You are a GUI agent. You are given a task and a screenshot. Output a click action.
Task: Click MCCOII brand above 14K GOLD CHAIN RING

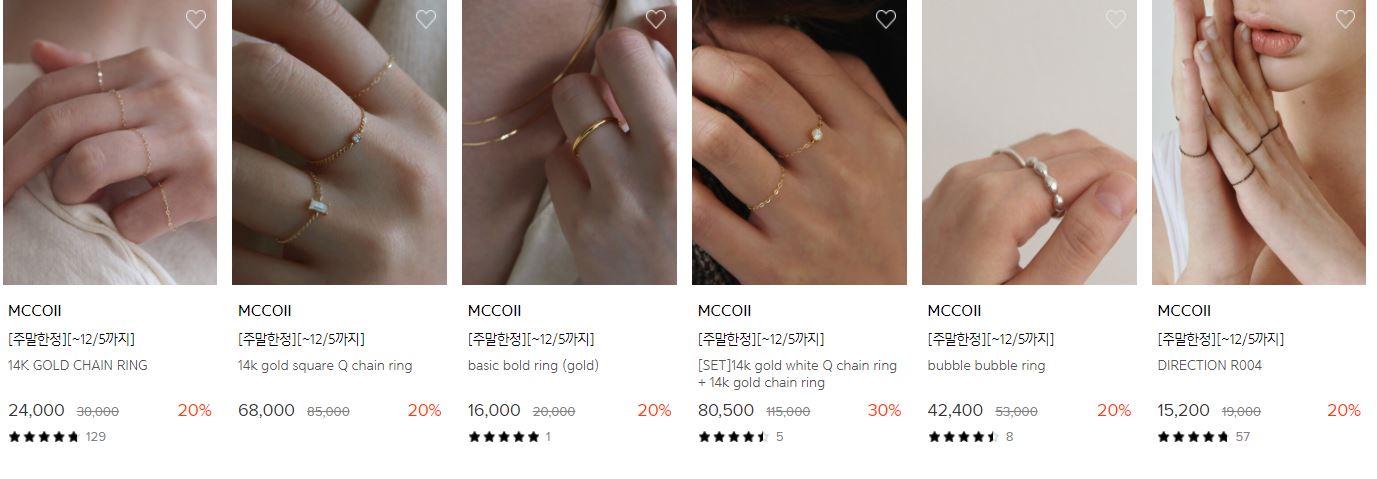(34, 311)
